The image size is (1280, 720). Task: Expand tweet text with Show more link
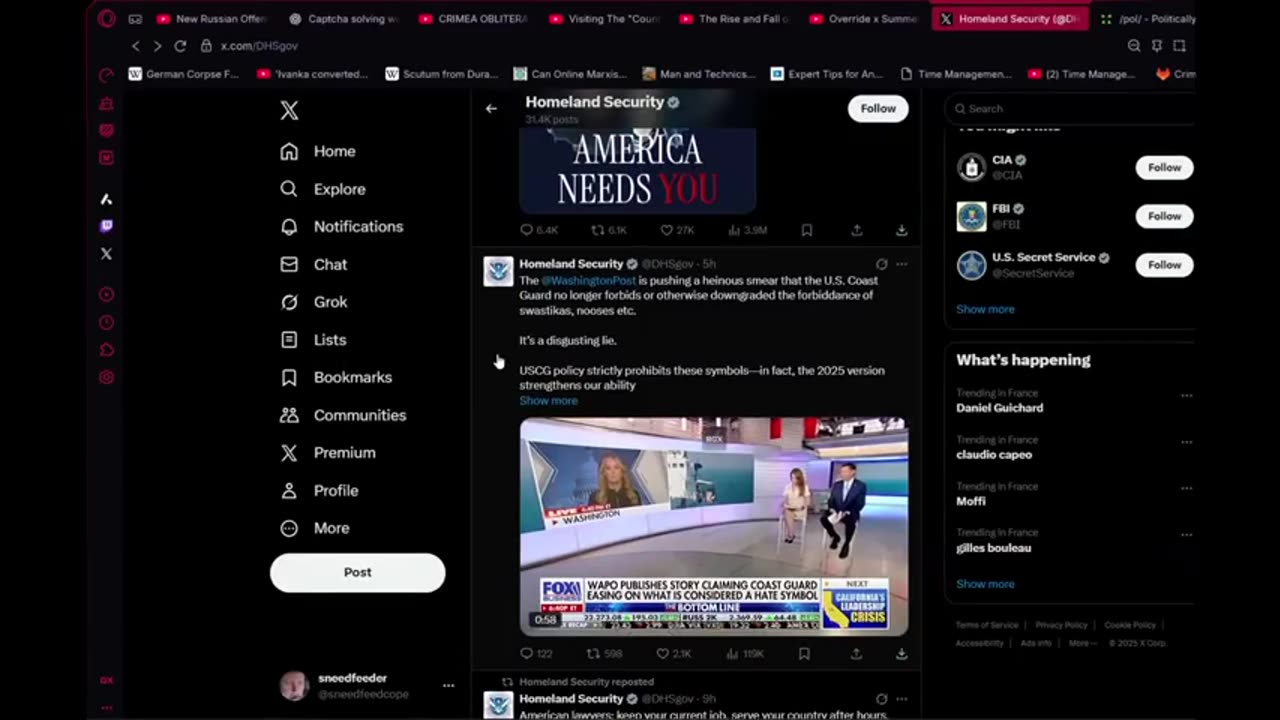(x=548, y=400)
